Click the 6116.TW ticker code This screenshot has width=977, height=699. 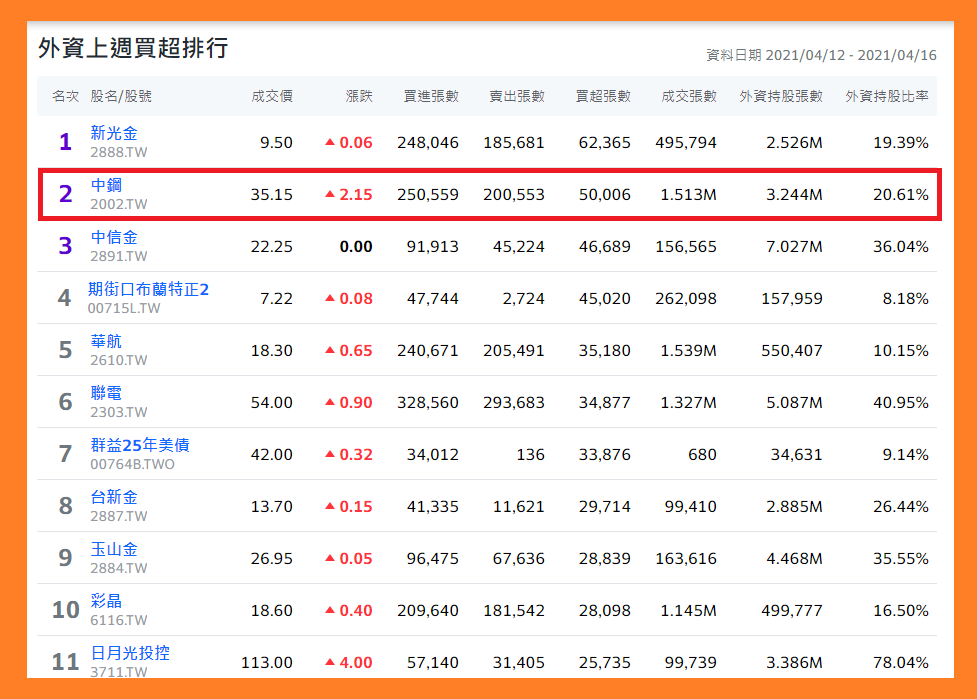(118, 621)
